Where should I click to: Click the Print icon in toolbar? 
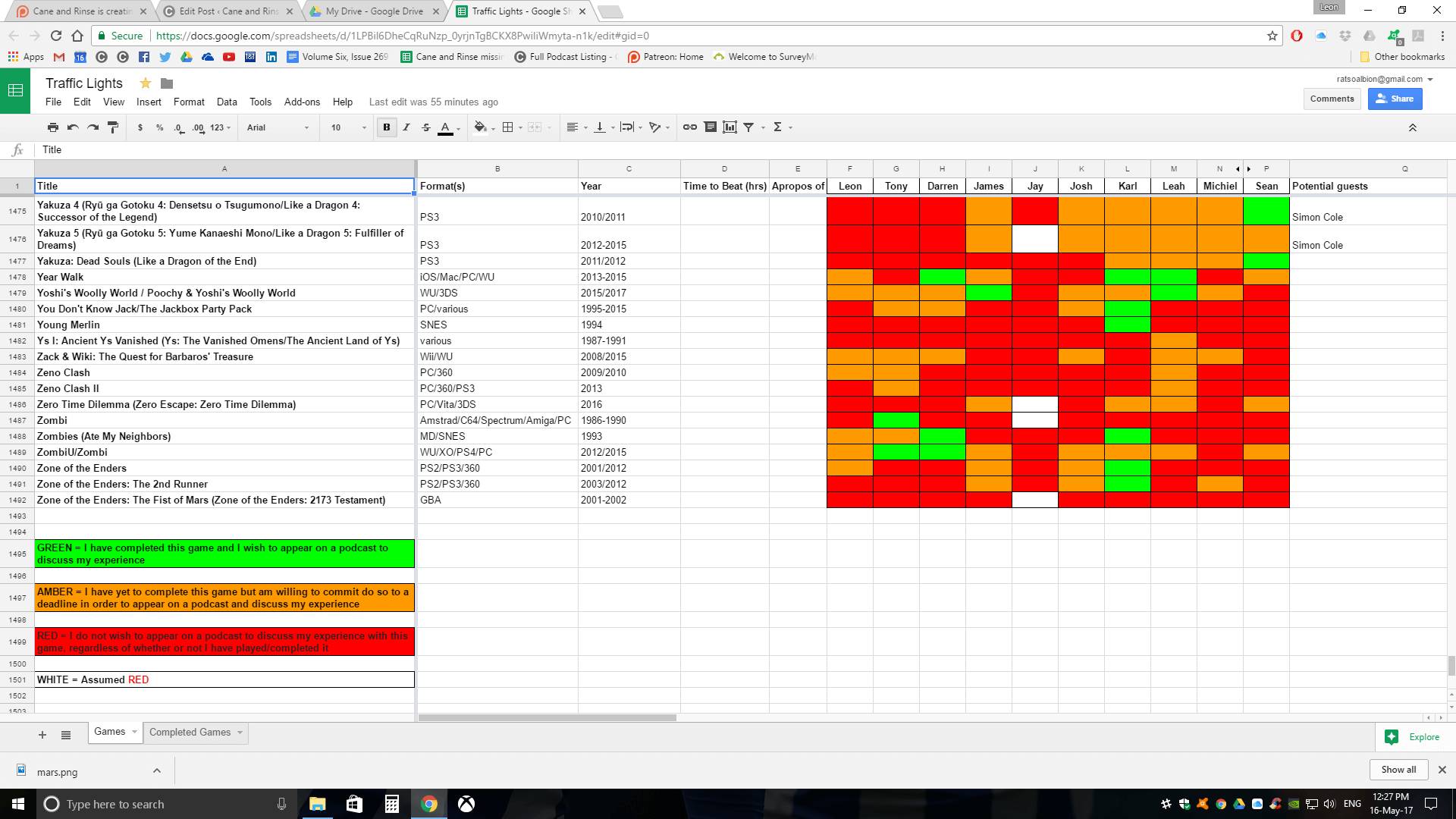[x=52, y=127]
